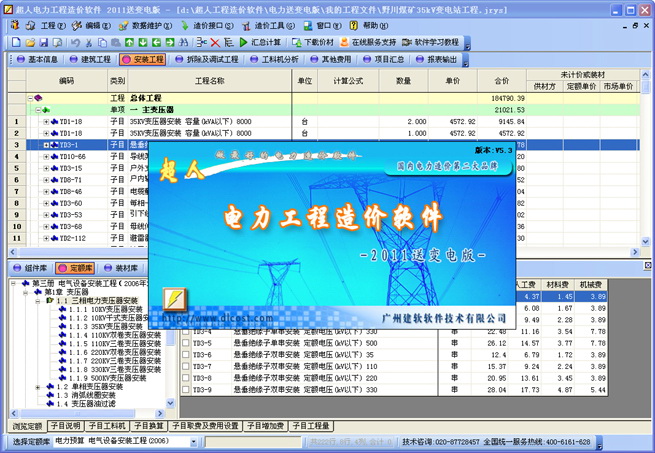Open the 造价工具(G) menu
The image size is (655, 453).
(274, 26)
